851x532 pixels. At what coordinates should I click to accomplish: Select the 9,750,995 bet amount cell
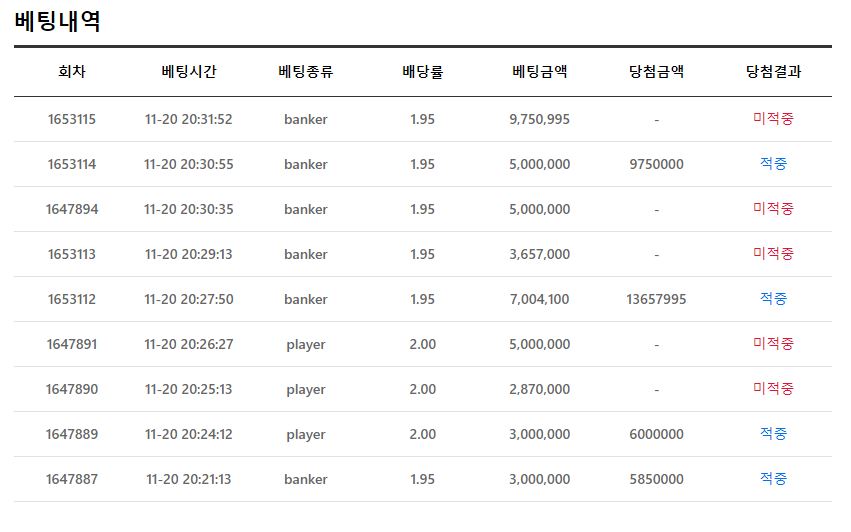tap(539, 119)
